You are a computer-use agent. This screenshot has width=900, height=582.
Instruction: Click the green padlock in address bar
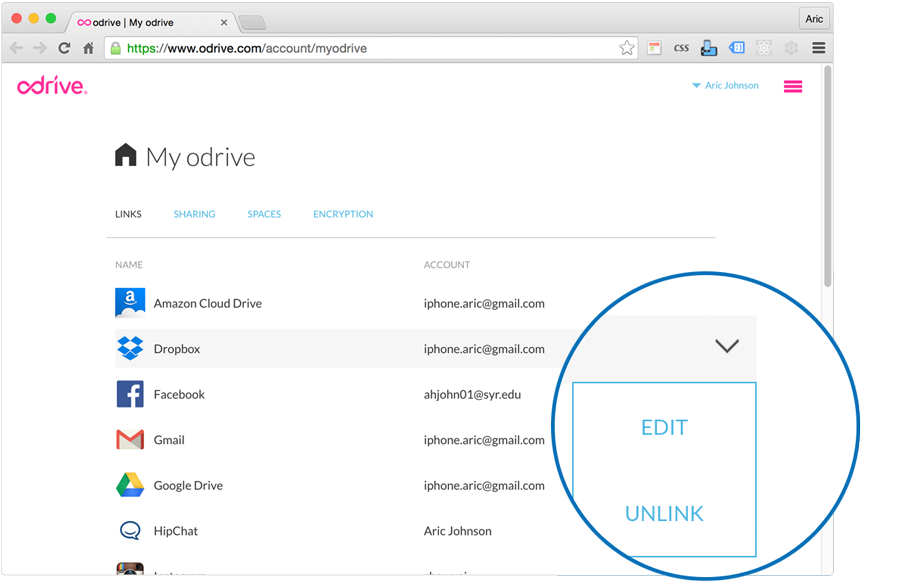(x=115, y=48)
